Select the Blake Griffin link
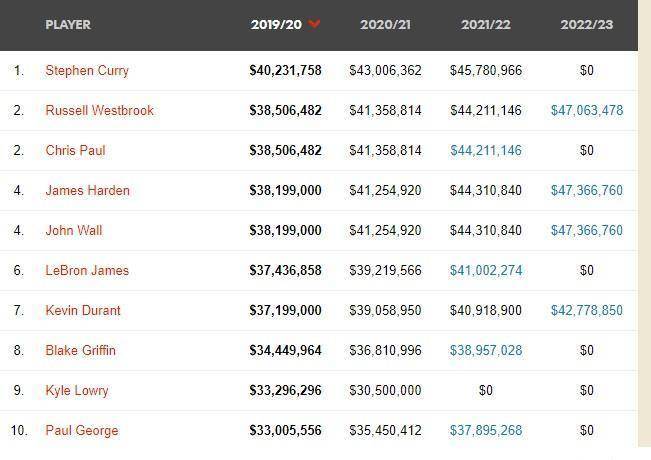This screenshot has height=460, width=651. 81,350
